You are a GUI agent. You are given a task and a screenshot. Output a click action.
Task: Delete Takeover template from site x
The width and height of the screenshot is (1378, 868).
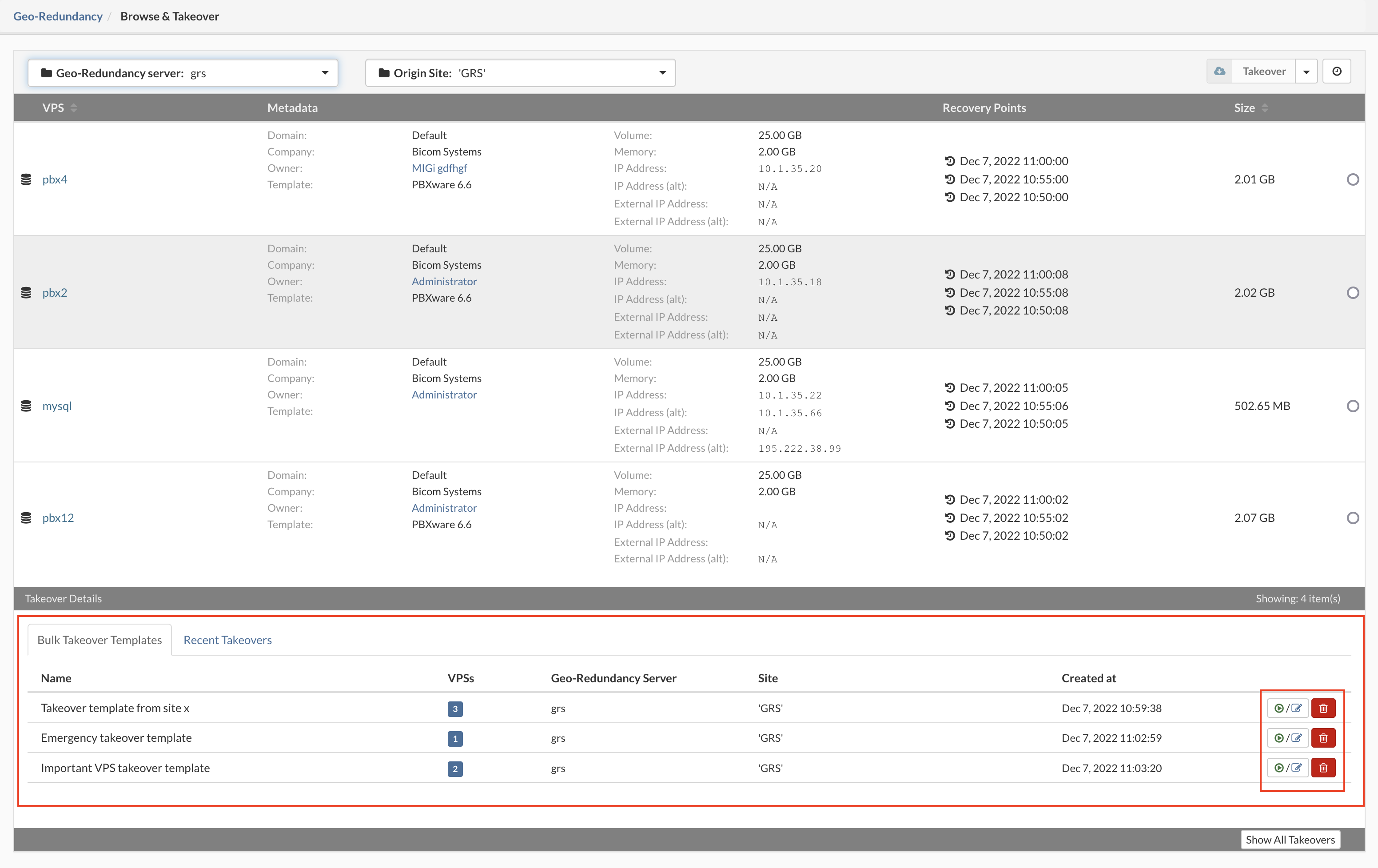point(1323,709)
